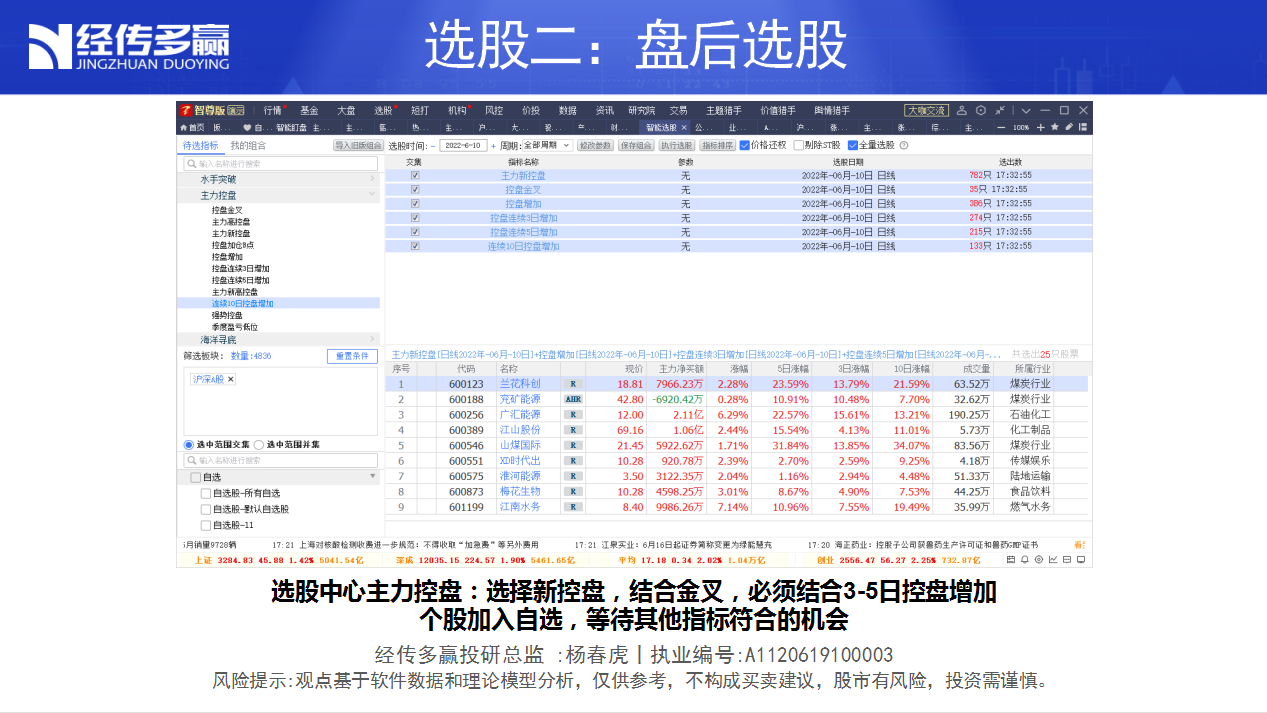This screenshot has width=1267, height=713.
Task: Remove the 沪深A股 filter tag with its X
Action: coord(230,380)
